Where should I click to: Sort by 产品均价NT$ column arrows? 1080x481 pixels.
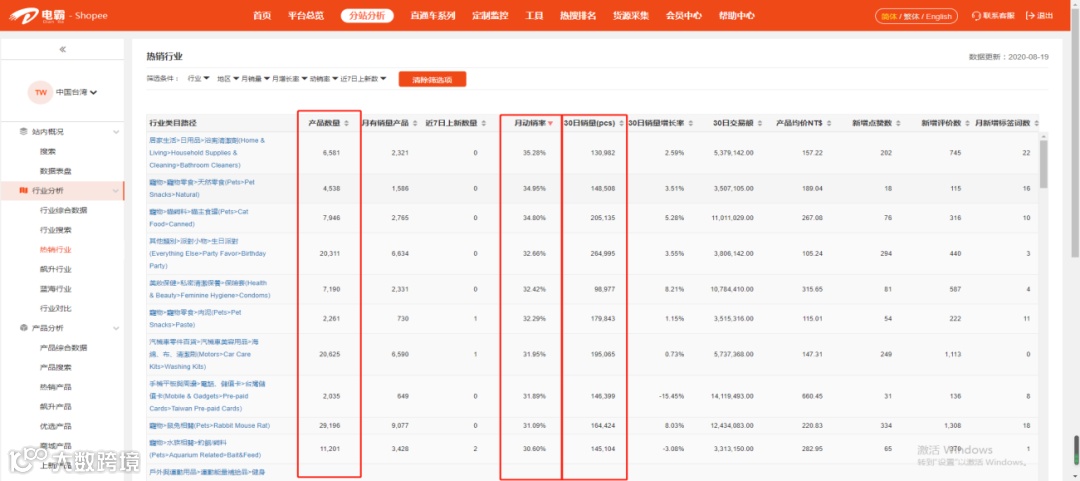829,123
